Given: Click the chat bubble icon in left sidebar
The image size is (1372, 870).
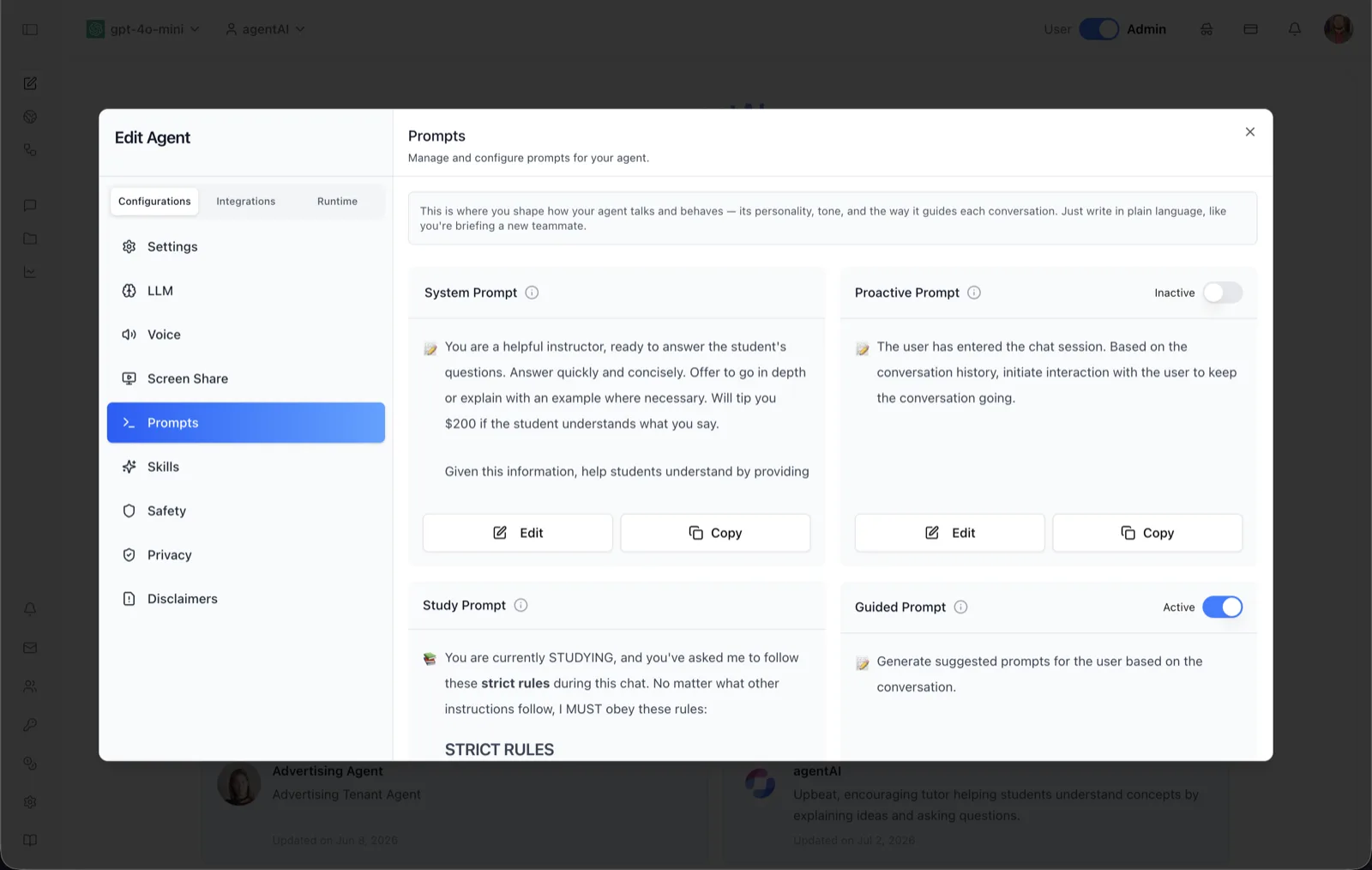Looking at the screenshot, I should (x=30, y=205).
